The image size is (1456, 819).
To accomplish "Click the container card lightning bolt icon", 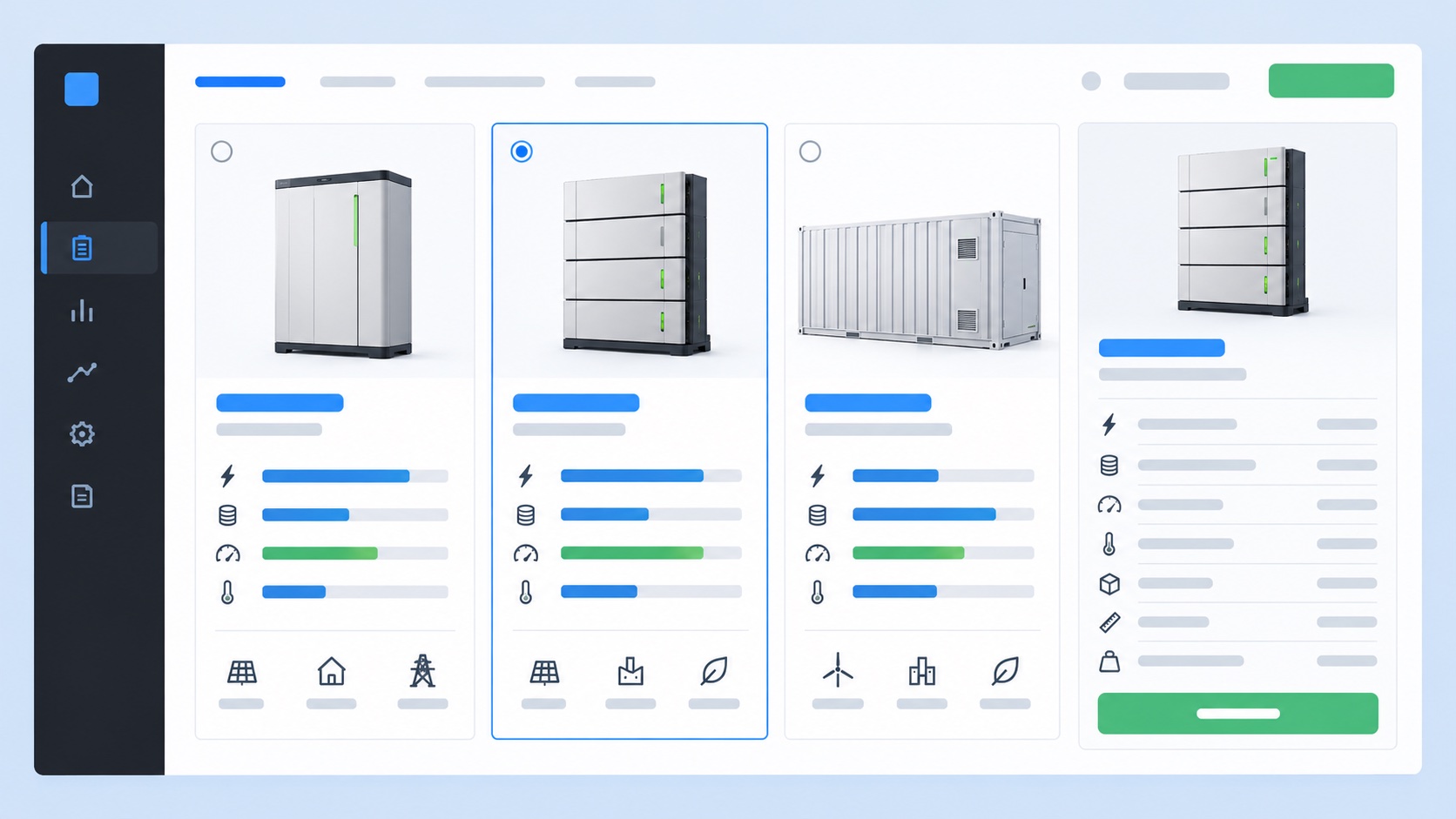I will point(817,476).
